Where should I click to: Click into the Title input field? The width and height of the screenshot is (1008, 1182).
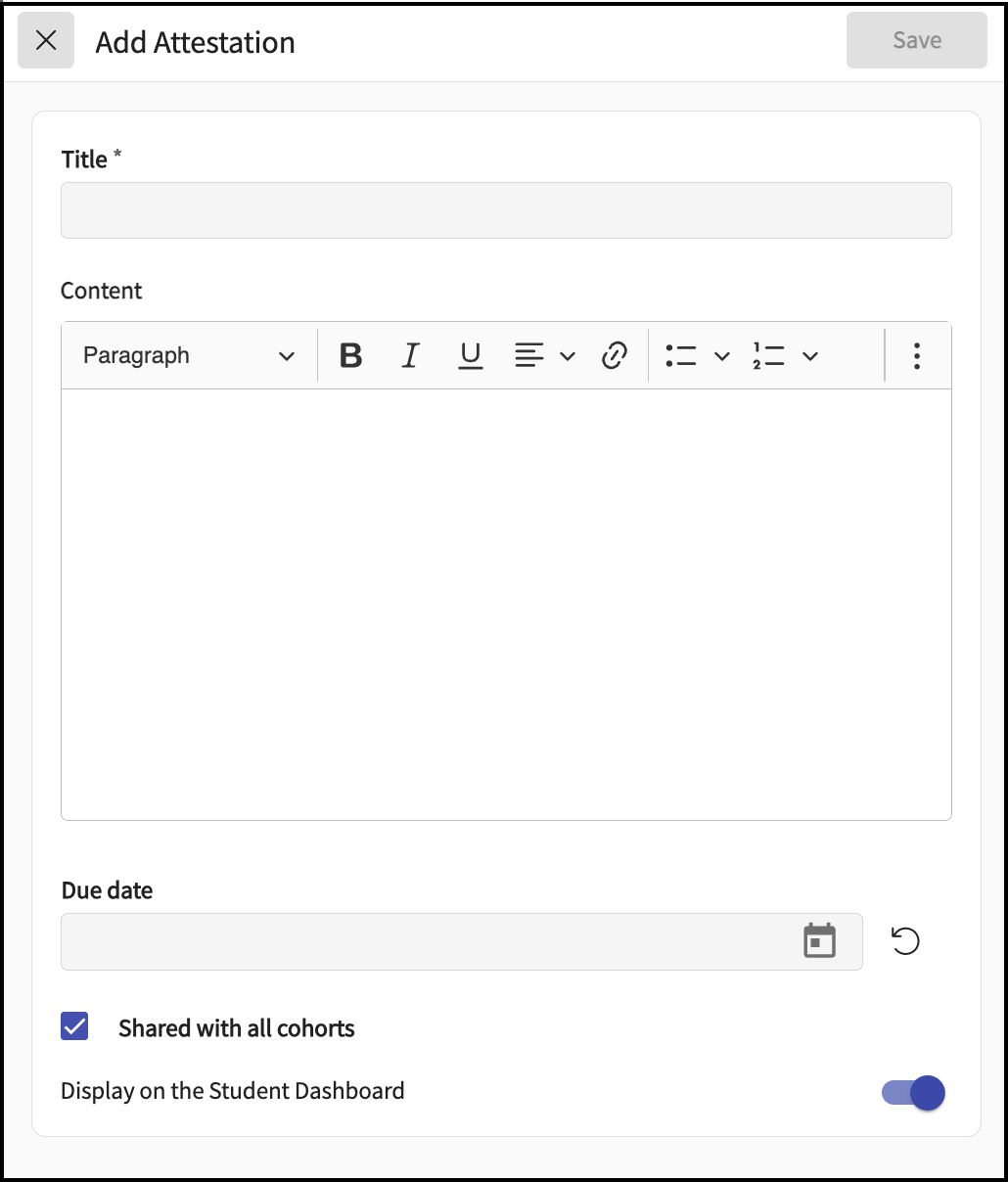(506, 210)
